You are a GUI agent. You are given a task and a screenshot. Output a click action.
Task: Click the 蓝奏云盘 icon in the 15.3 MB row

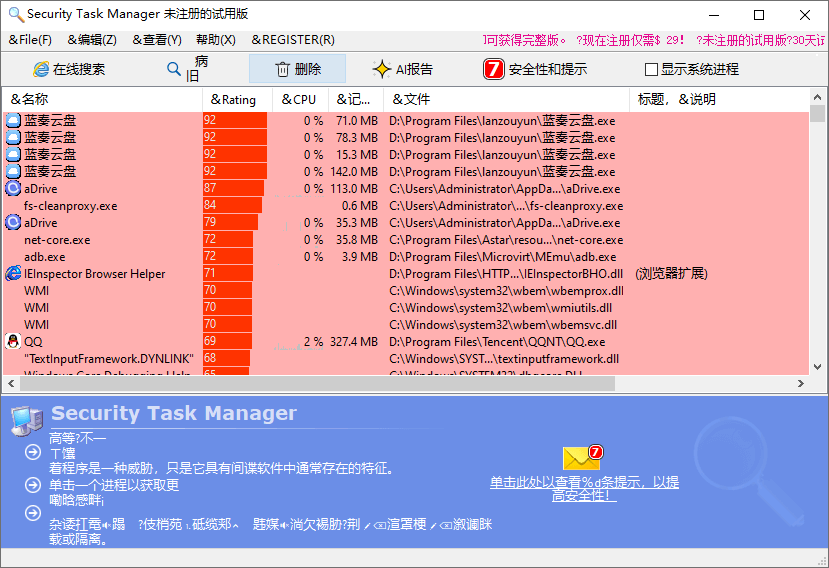point(13,154)
